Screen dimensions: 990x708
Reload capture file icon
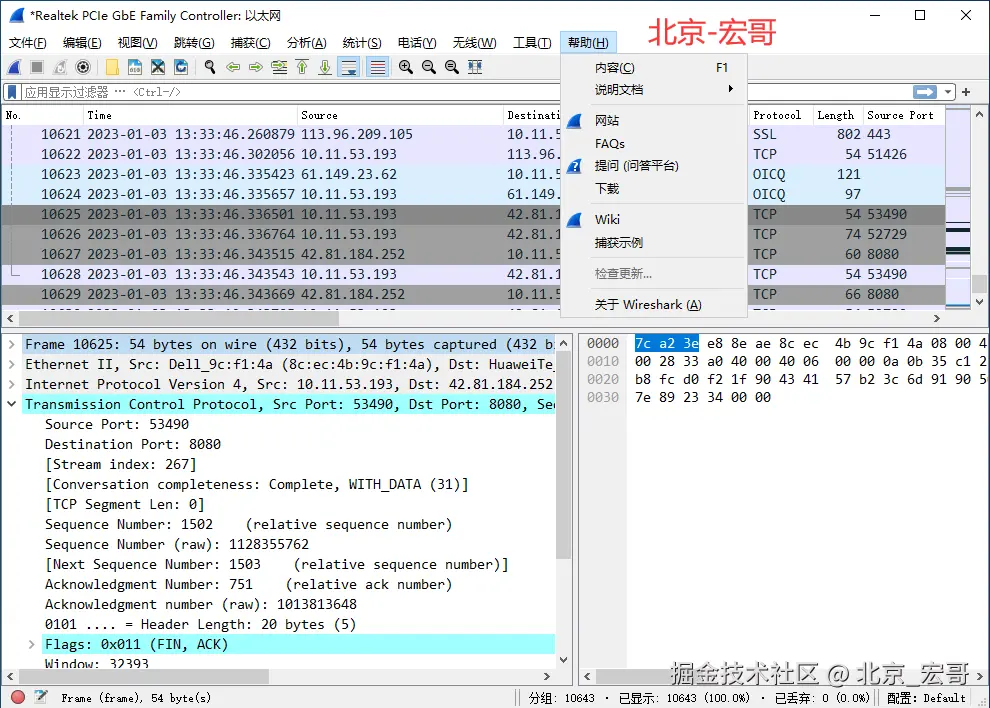click(181, 67)
